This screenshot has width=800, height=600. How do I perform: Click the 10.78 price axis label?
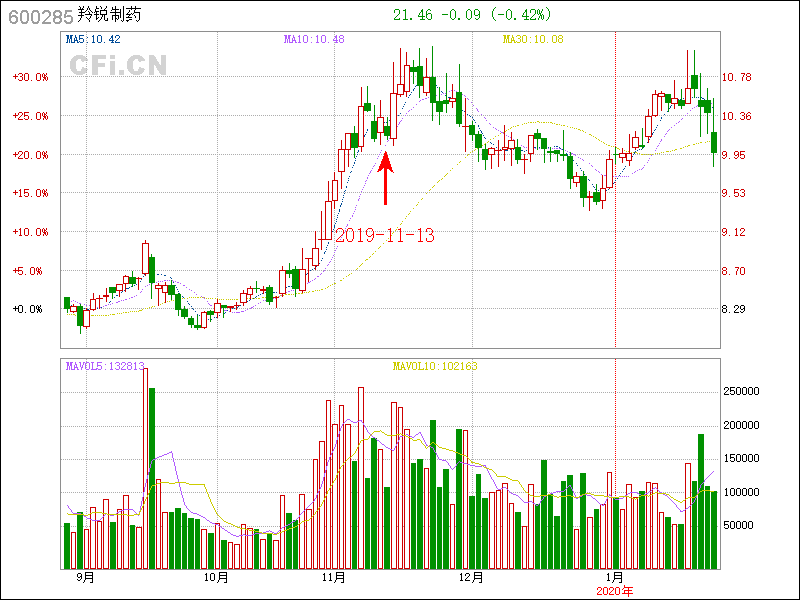(737, 77)
